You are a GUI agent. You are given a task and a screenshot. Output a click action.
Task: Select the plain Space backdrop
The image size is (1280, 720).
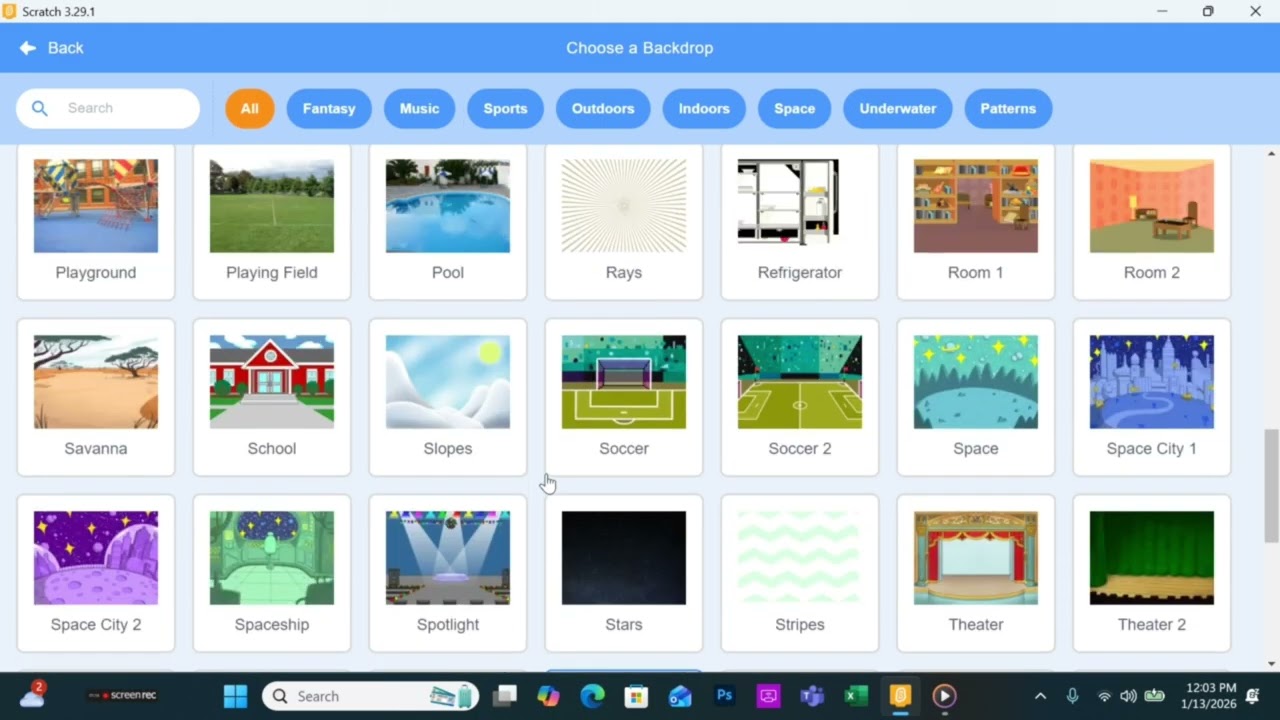click(976, 397)
